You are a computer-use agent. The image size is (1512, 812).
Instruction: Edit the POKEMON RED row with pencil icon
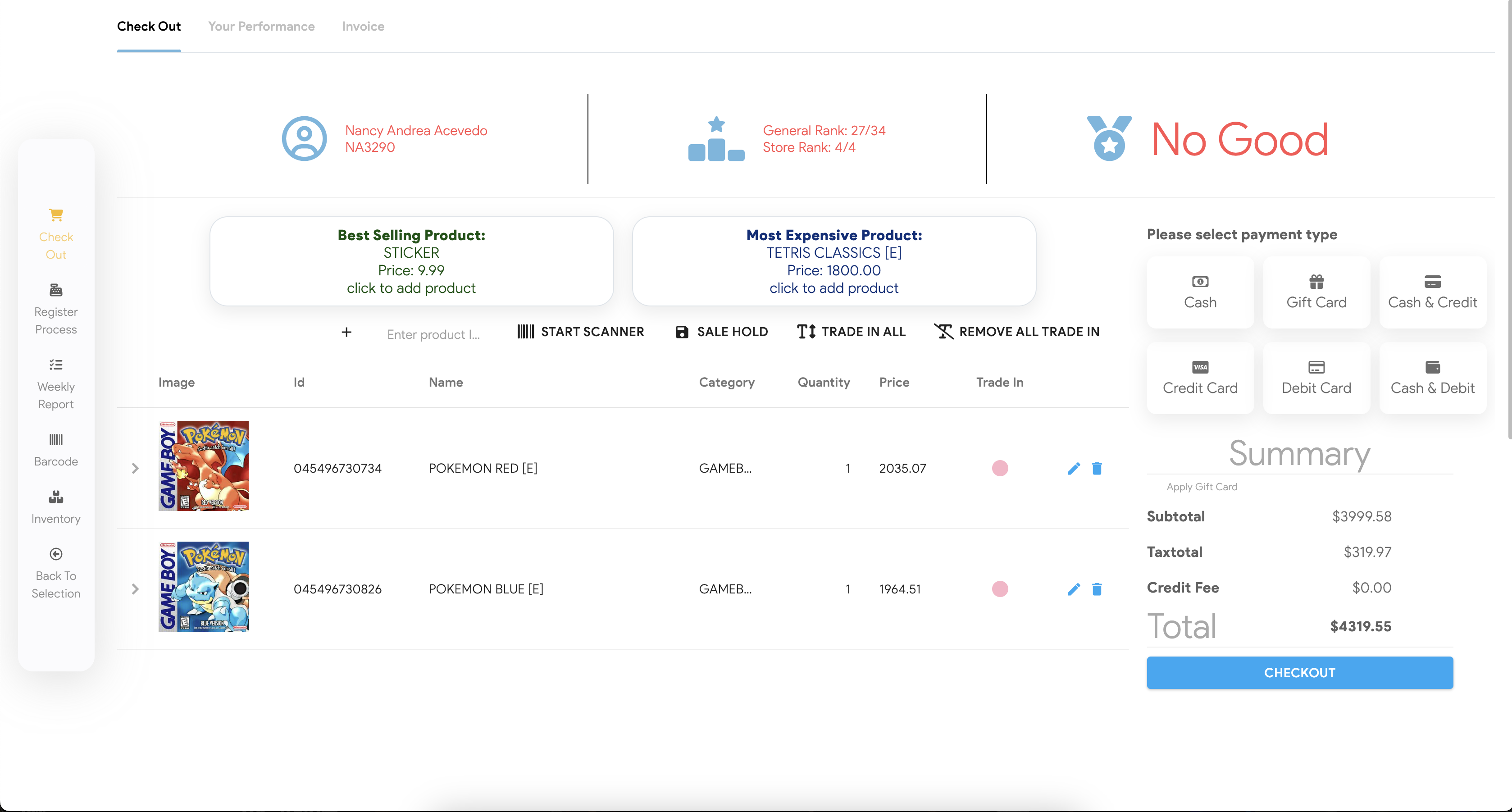click(x=1074, y=469)
